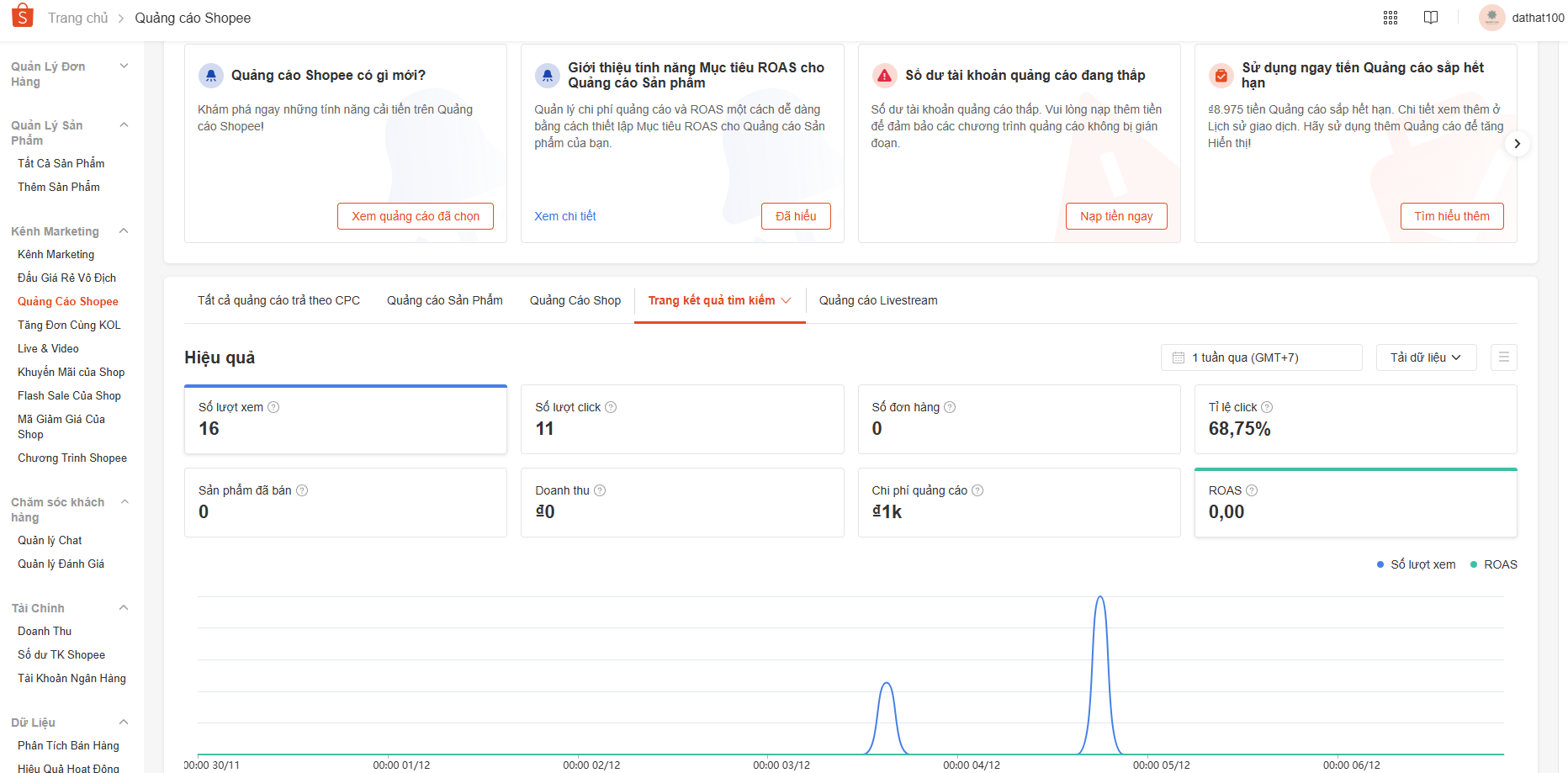Click help icon next to Chi phí quảng cáo

977,490
